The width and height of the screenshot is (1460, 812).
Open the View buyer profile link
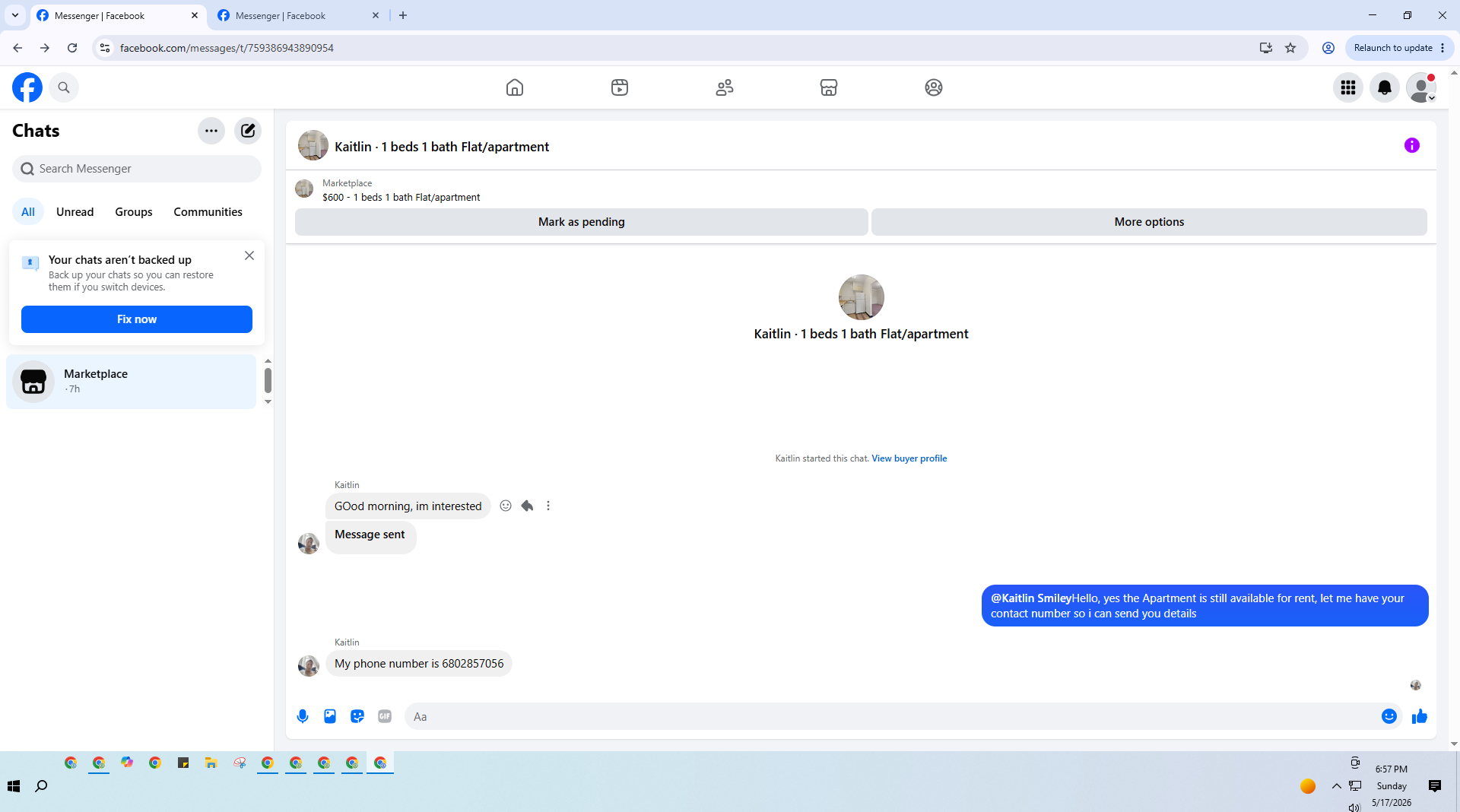tap(909, 458)
